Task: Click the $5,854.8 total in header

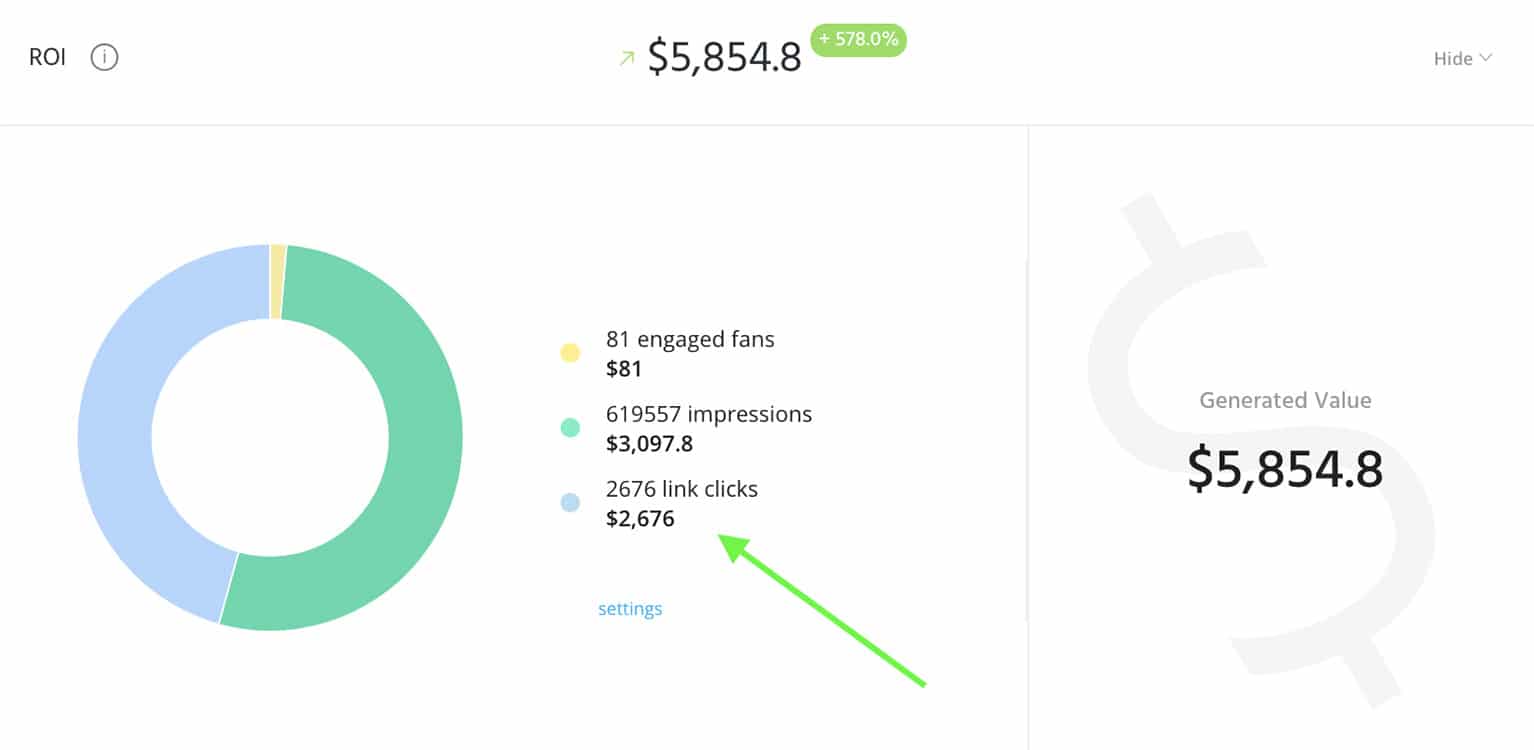Action: click(x=725, y=57)
